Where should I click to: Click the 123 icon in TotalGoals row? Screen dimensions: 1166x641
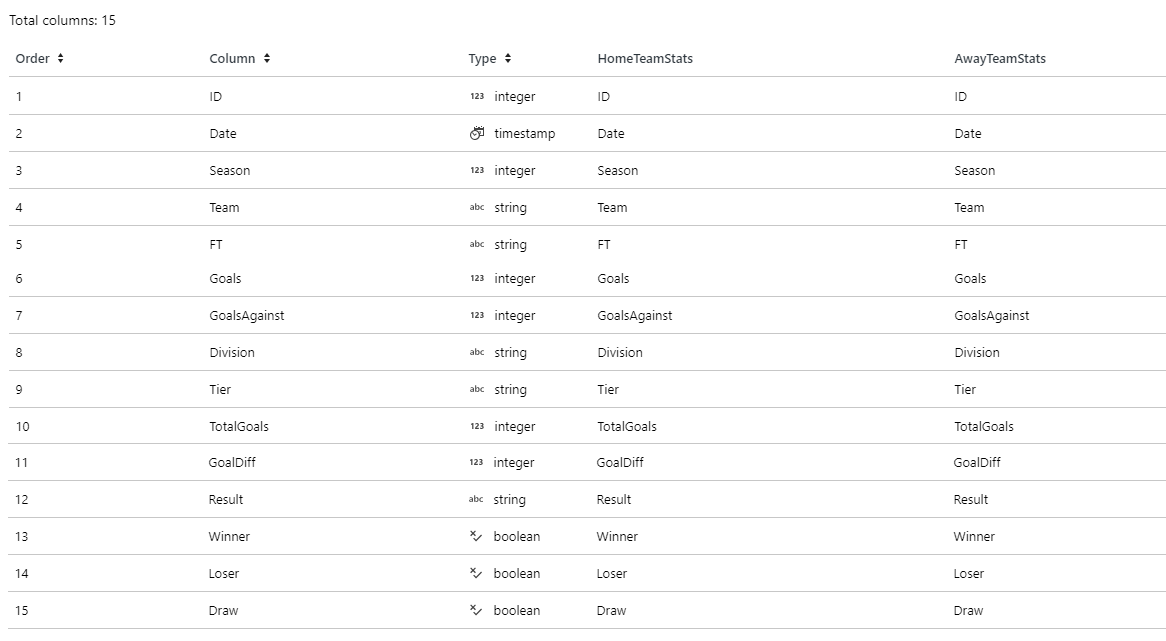click(x=477, y=427)
